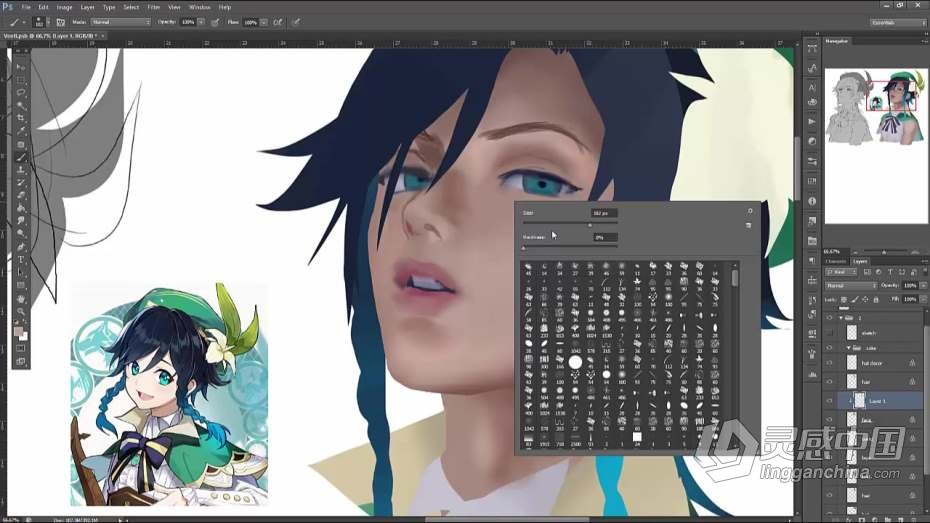Toggle visibility of hat decor layer
This screenshot has width=930, height=523.
pos(829,363)
